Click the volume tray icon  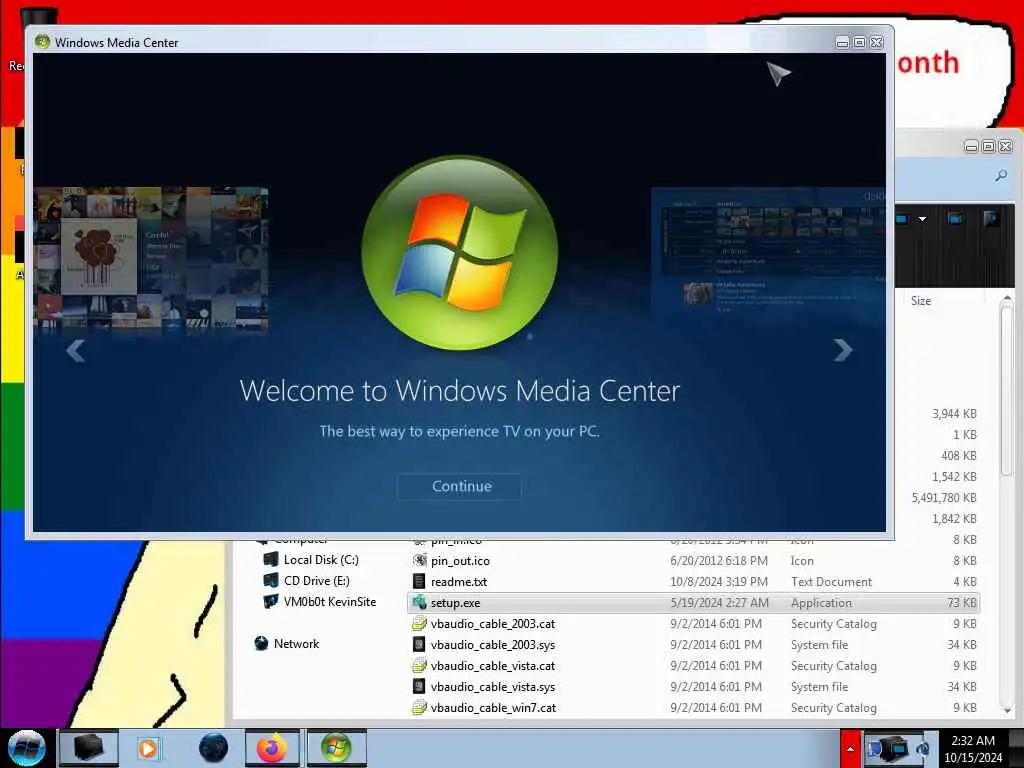(x=923, y=750)
